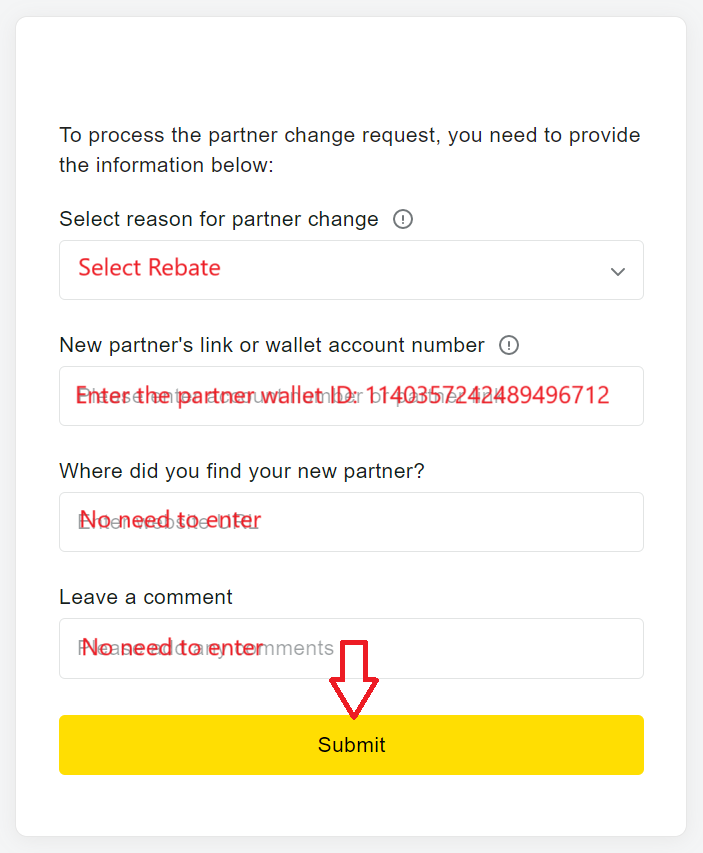Screen dimensions: 703x853
Task: Open the Select reason for partner change combo box
Action: (x=352, y=270)
